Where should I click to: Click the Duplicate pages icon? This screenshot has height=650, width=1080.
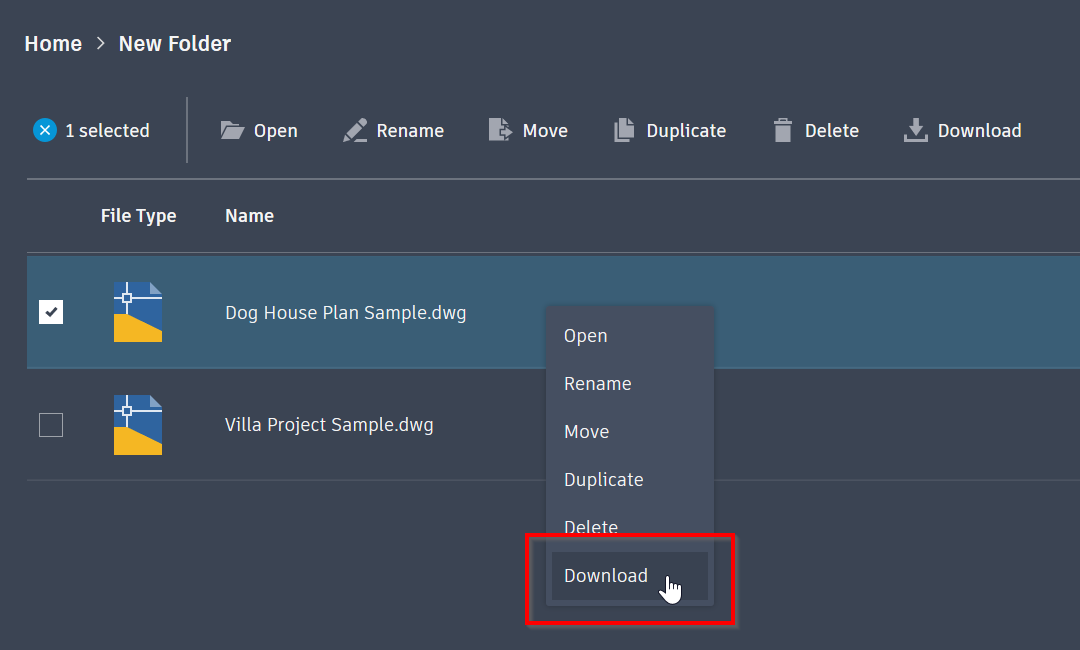[x=624, y=130]
